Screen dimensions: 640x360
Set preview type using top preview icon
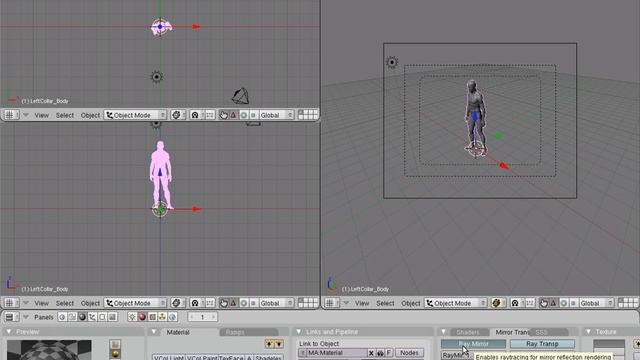pyautogui.click(x=115, y=344)
